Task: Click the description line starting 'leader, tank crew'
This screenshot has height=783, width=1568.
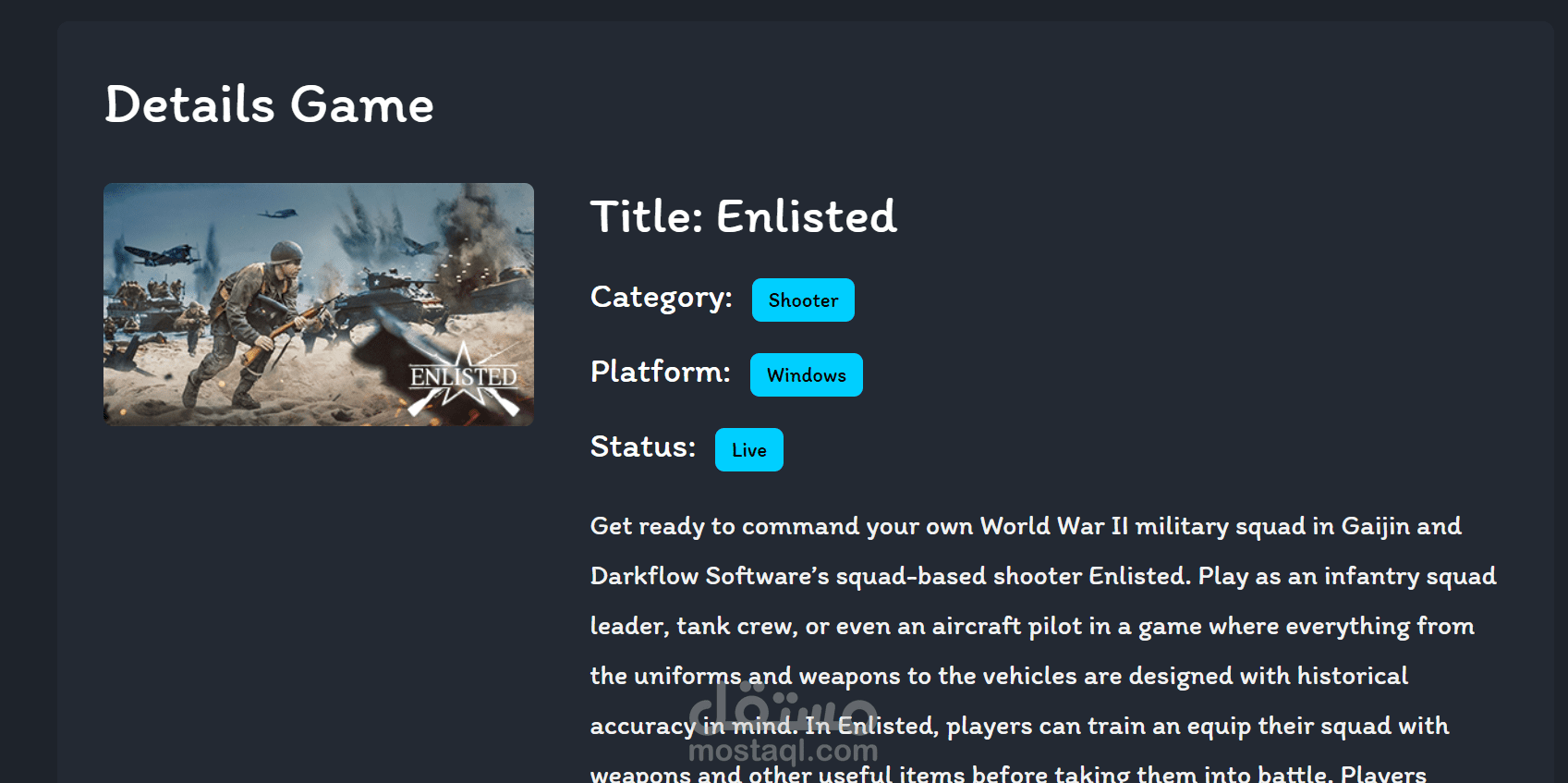Action: pos(1032,626)
